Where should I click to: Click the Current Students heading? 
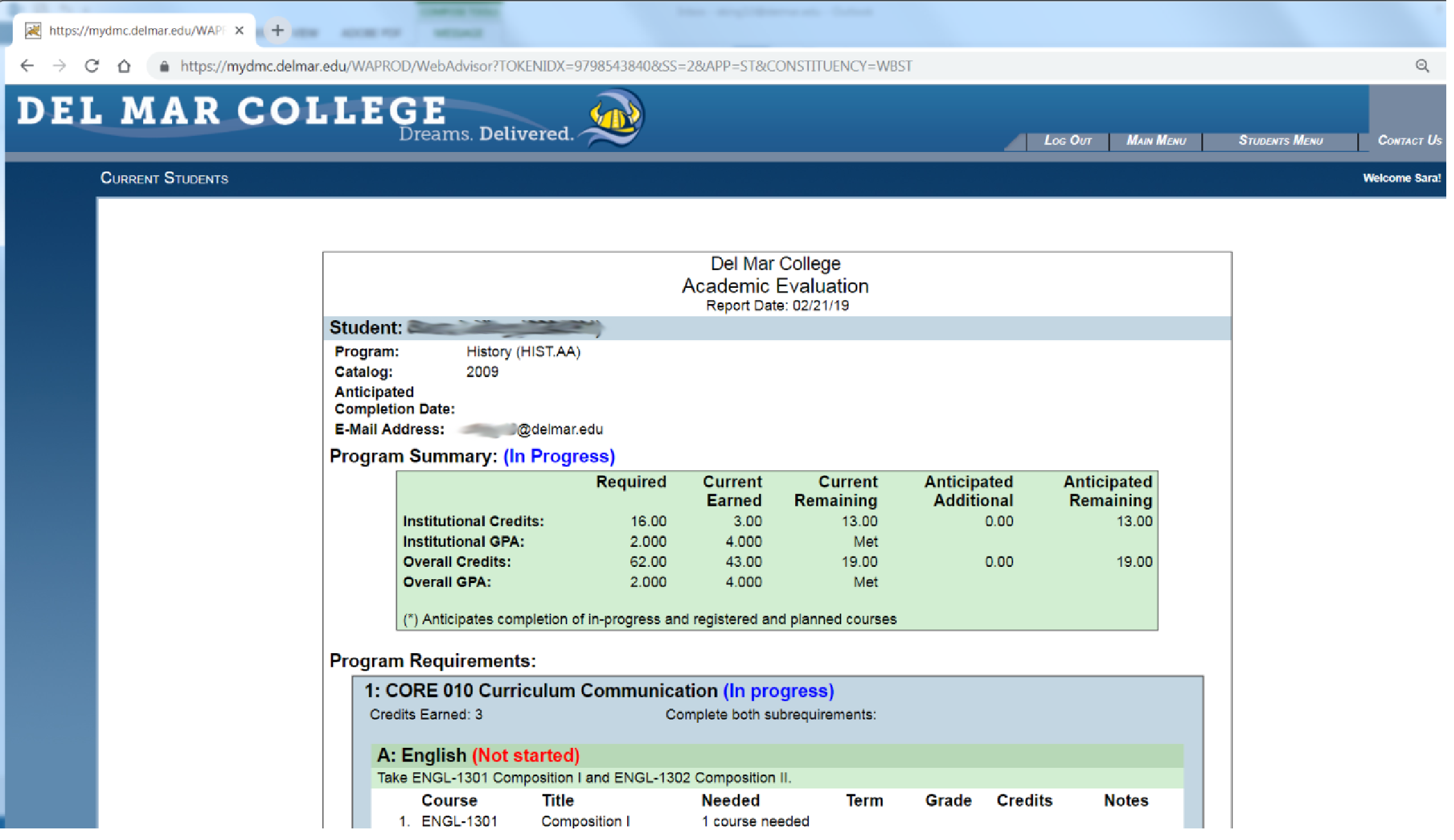164,178
